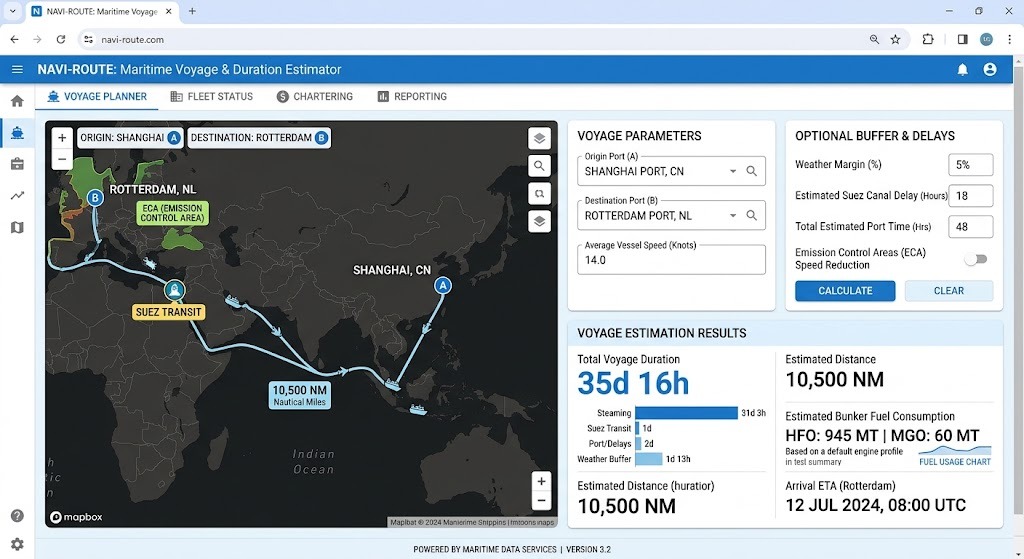Open the lower map layers button

pyautogui.click(x=539, y=221)
